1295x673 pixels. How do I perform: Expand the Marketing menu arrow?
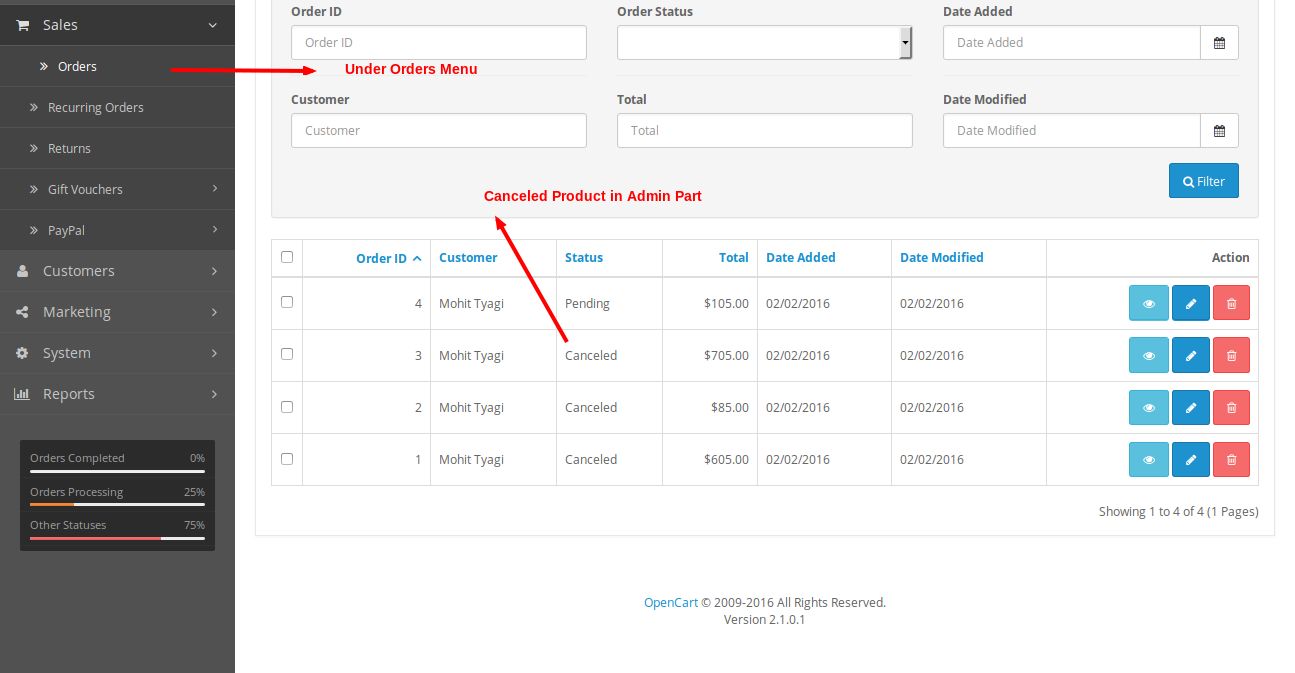coord(215,312)
